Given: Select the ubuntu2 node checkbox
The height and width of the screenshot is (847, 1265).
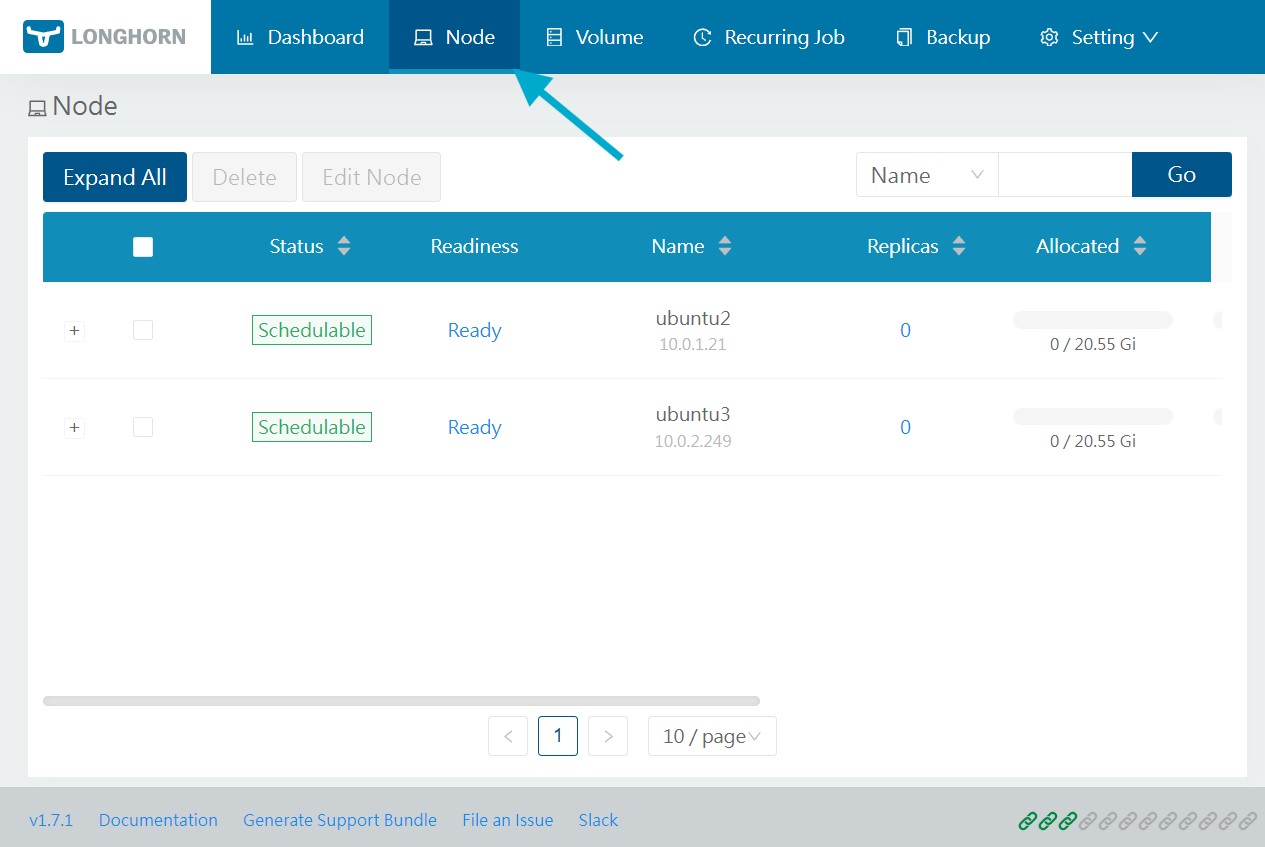Looking at the screenshot, I should 143,330.
